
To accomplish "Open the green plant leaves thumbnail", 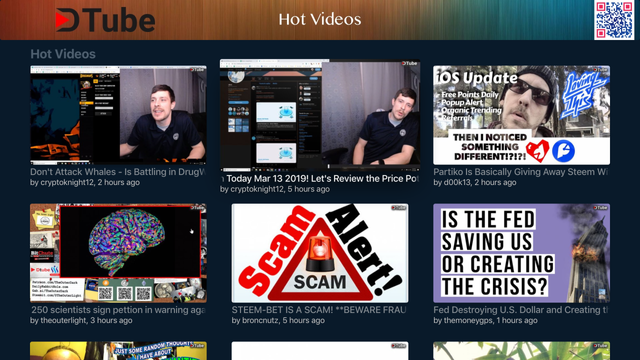I will [x=522, y=351].
